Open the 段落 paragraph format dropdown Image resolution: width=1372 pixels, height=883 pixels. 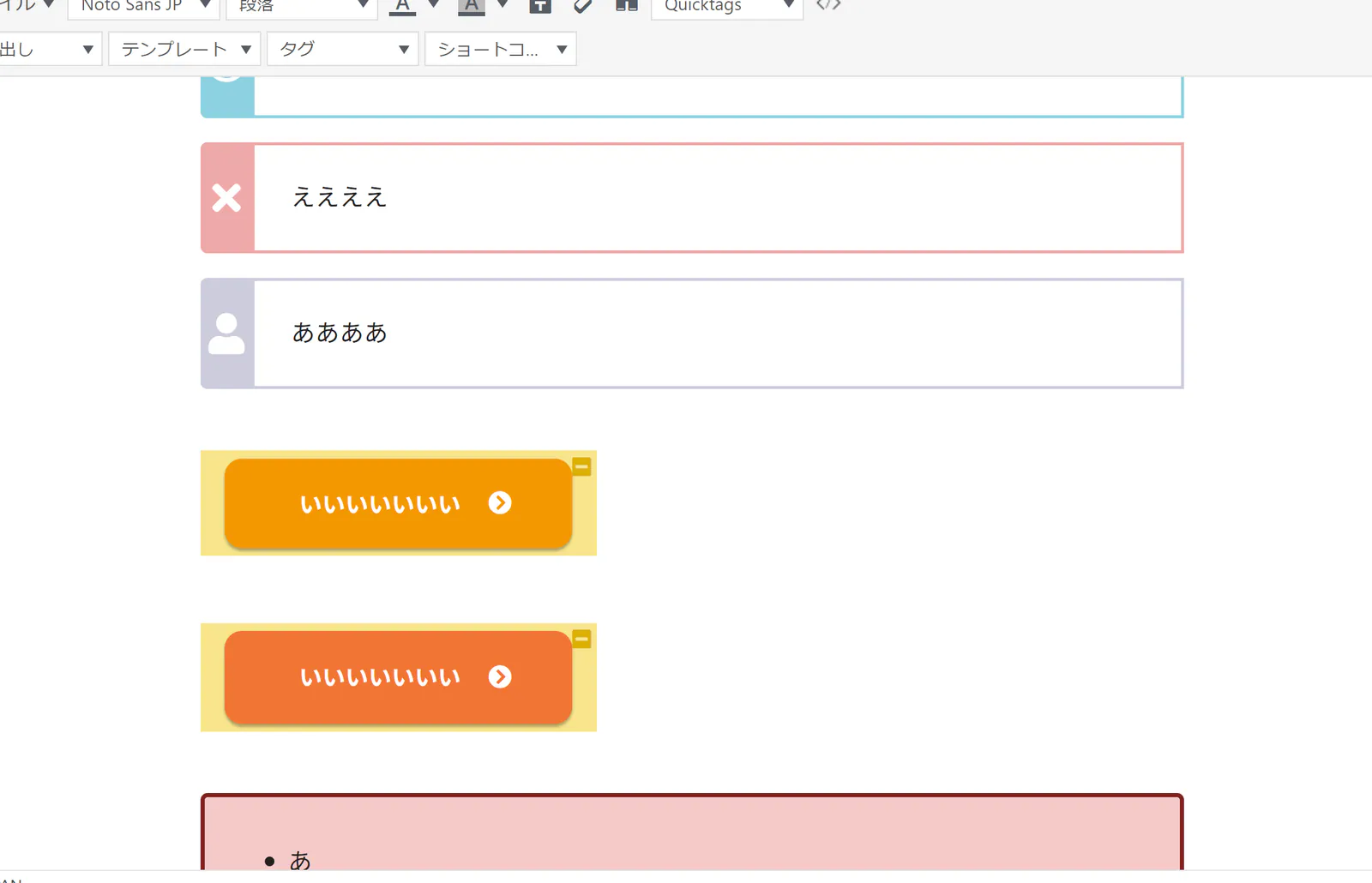301,6
